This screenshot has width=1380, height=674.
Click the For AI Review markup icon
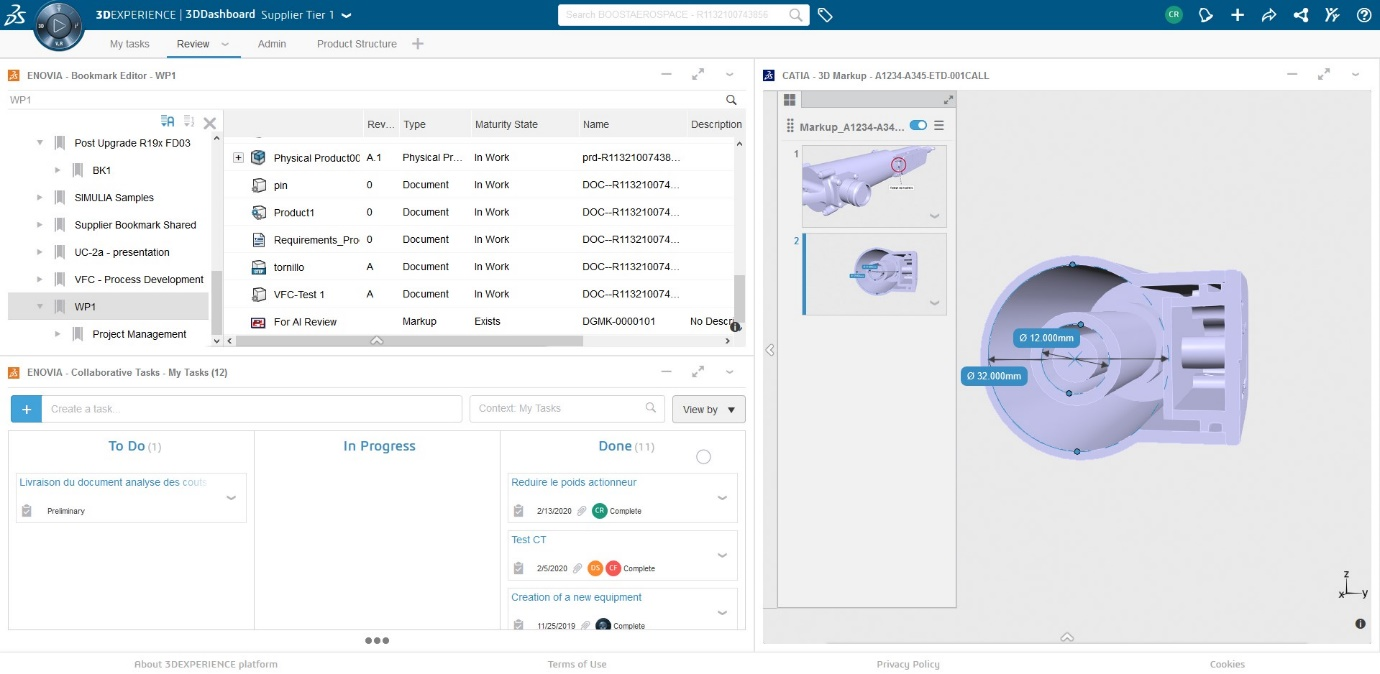258,322
